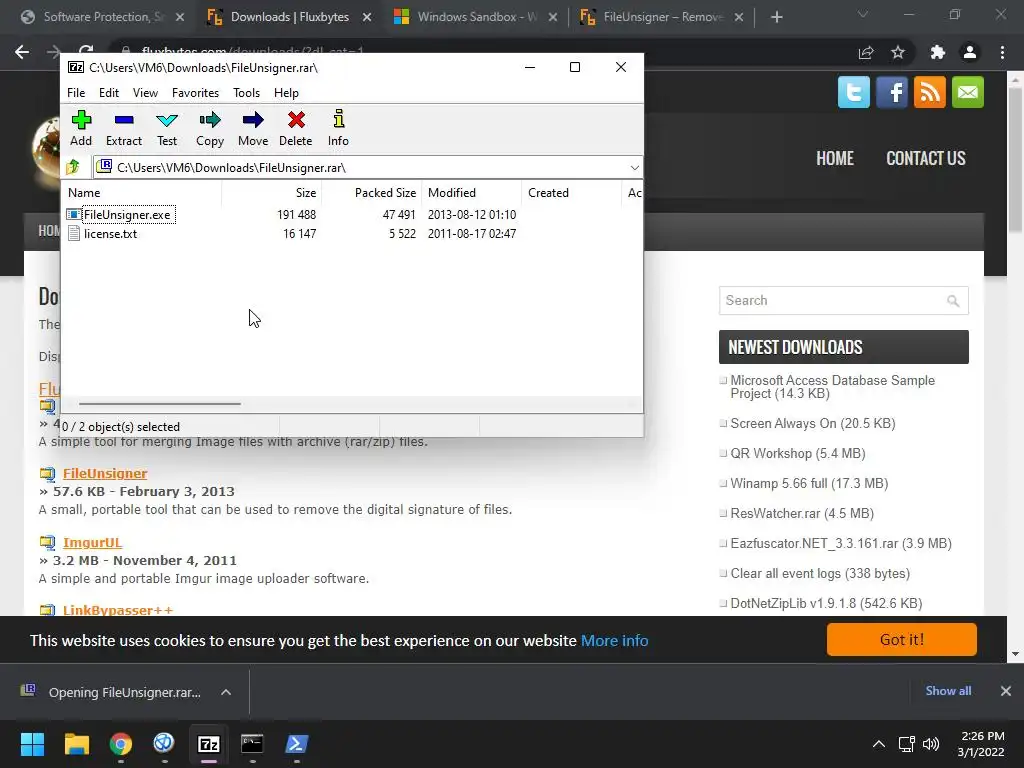
Task: Run the Test archive tool
Action: click(x=167, y=128)
